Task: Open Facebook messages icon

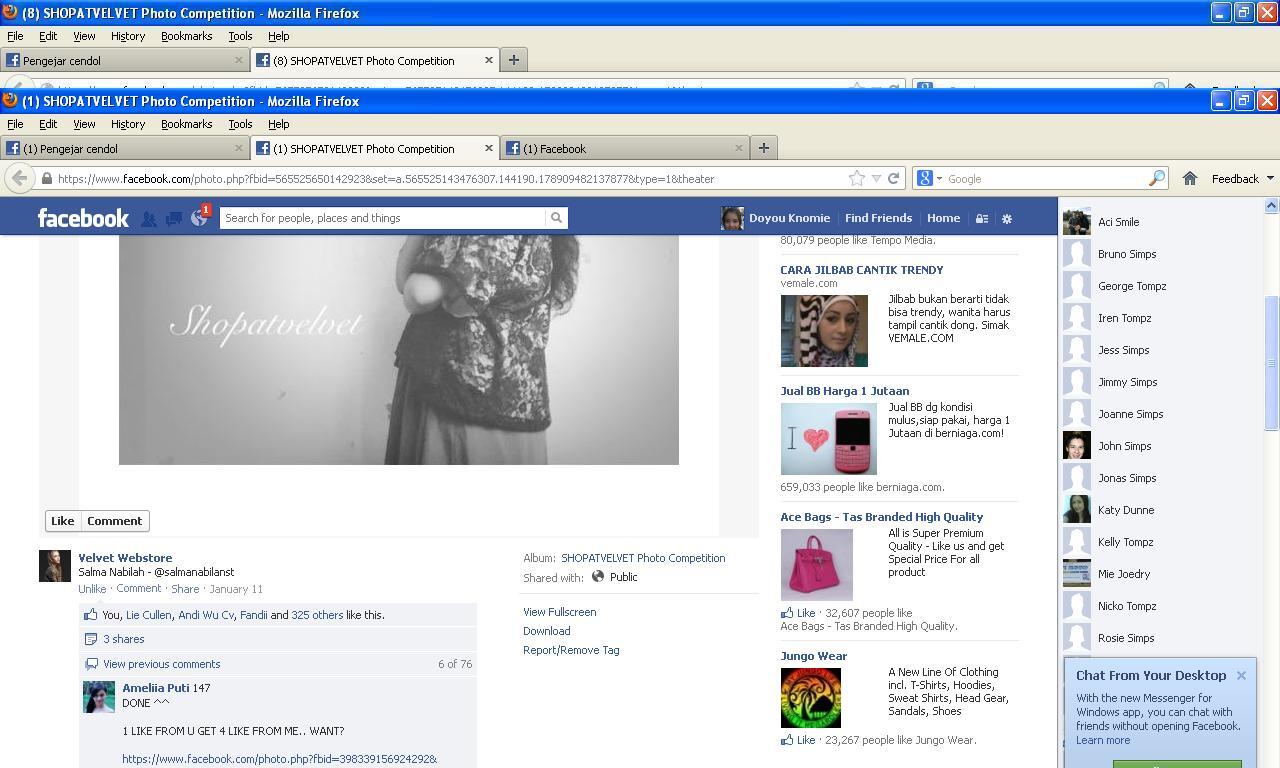Action: [x=174, y=219]
